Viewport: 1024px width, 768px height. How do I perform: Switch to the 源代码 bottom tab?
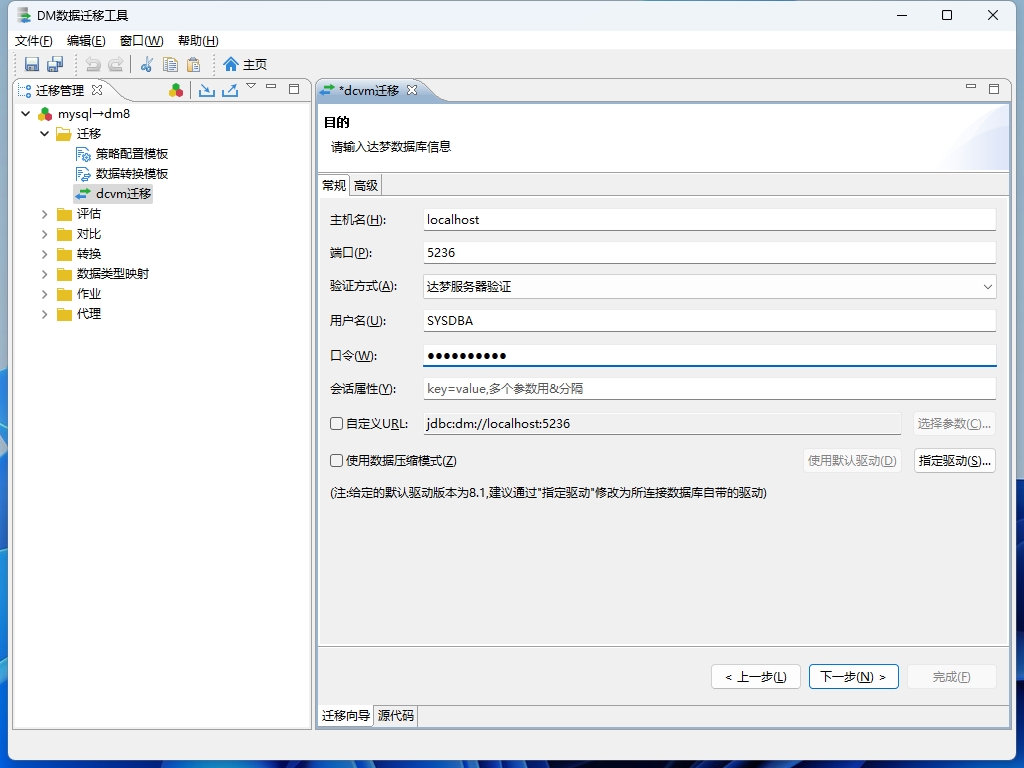click(x=396, y=716)
